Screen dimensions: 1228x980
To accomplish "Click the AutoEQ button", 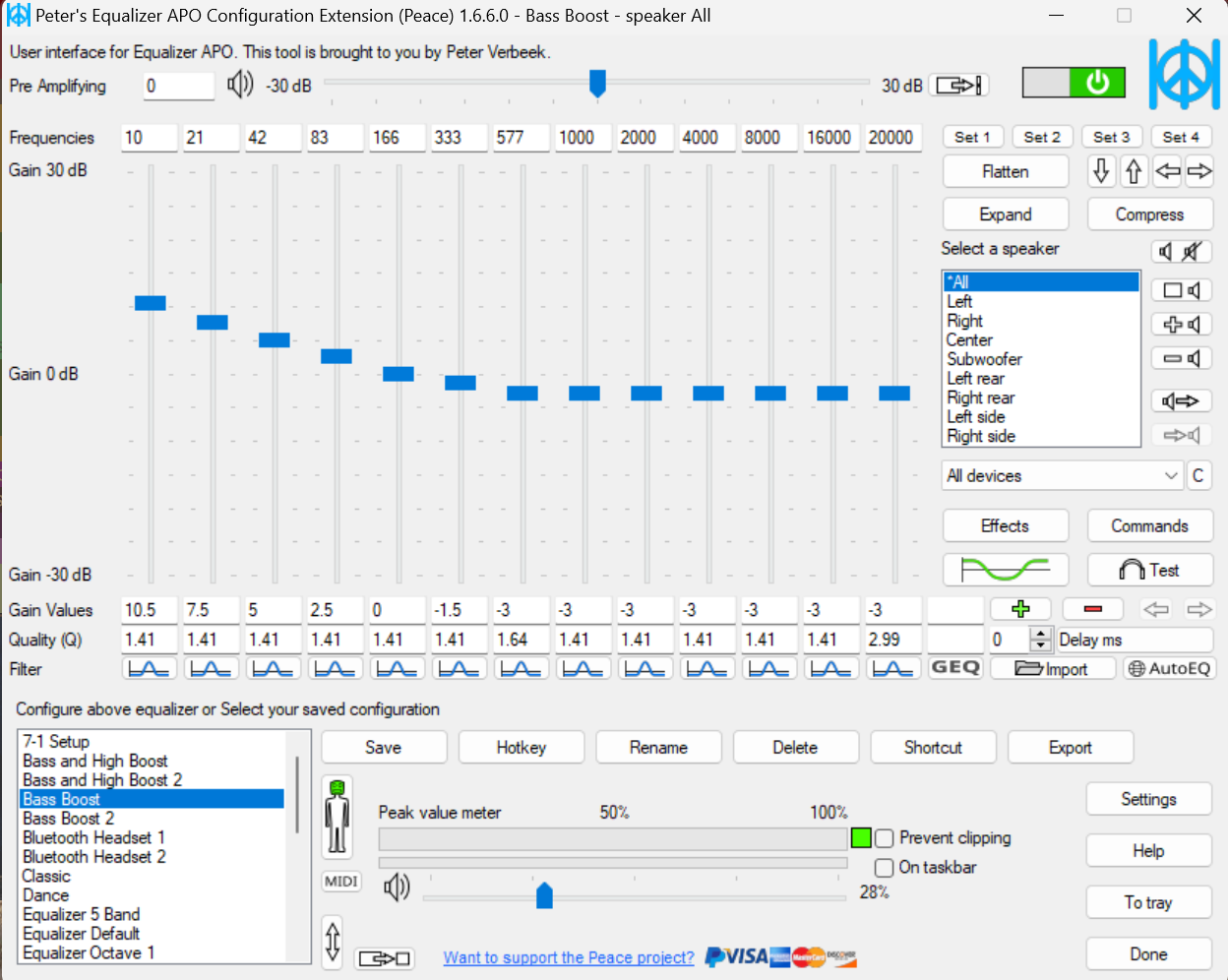I will [x=1169, y=669].
